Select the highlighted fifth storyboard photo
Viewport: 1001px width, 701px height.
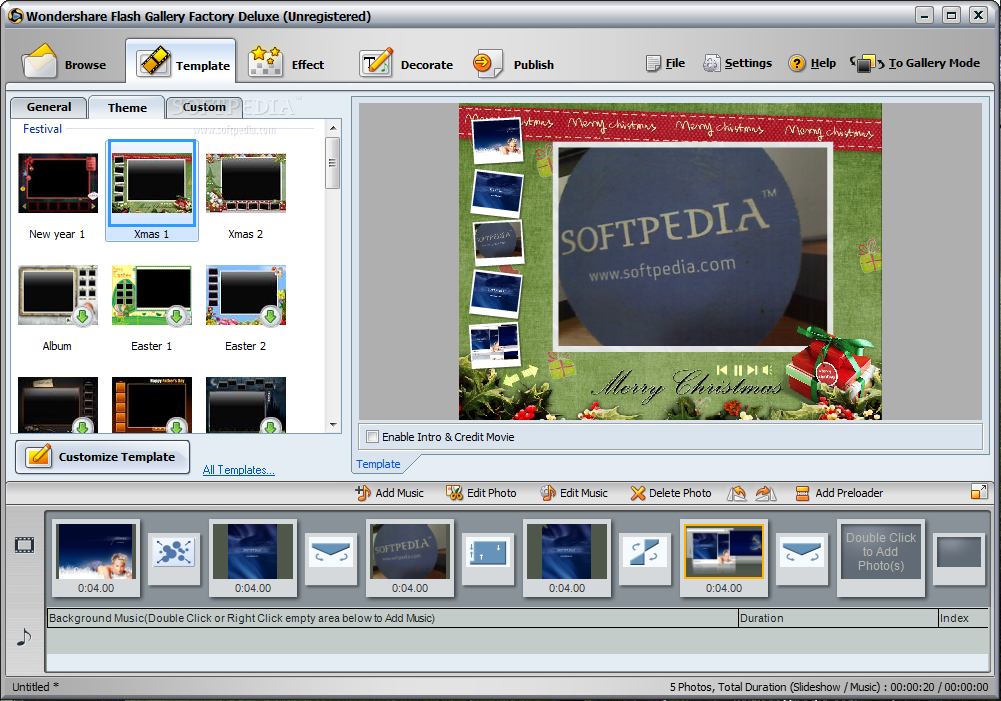point(724,557)
